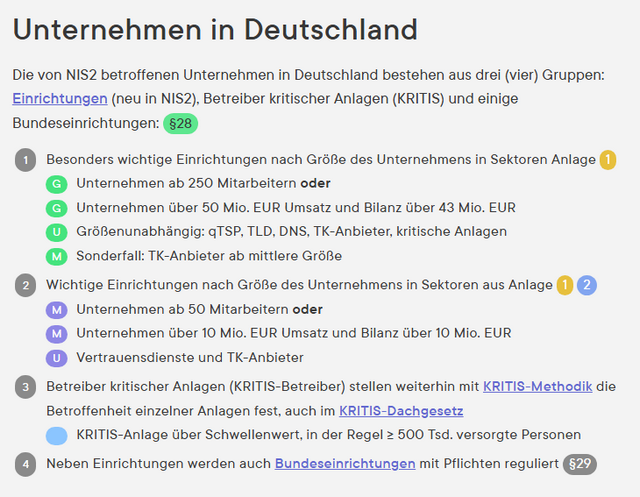Image resolution: width=640 pixels, height=497 pixels.
Task: Click text 'Unternehmen über 10 Mio. EUR Umsatz'
Action: [202, 333]
